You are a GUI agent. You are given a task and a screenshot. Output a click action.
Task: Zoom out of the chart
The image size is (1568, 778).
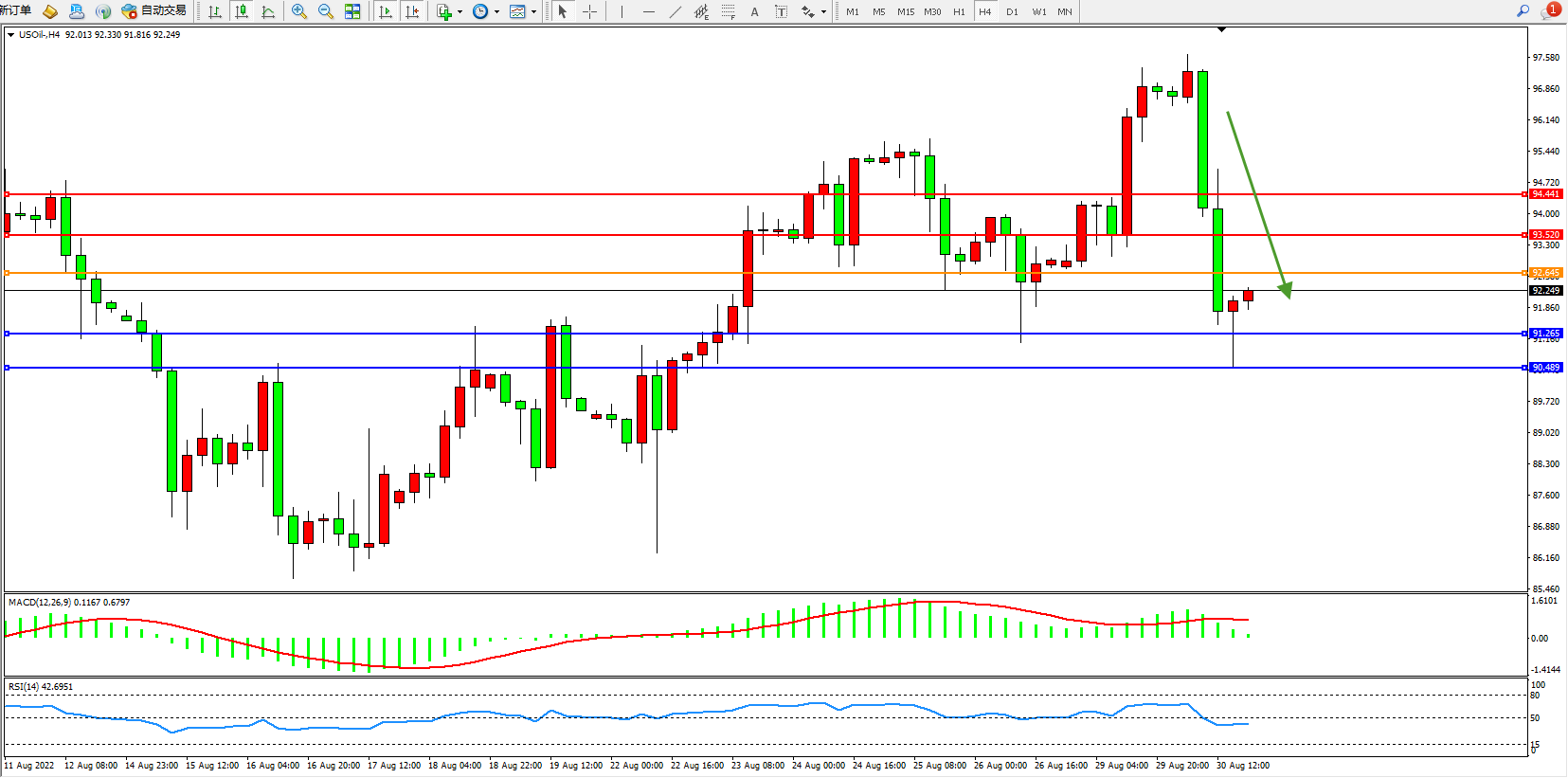click(326, 11)
